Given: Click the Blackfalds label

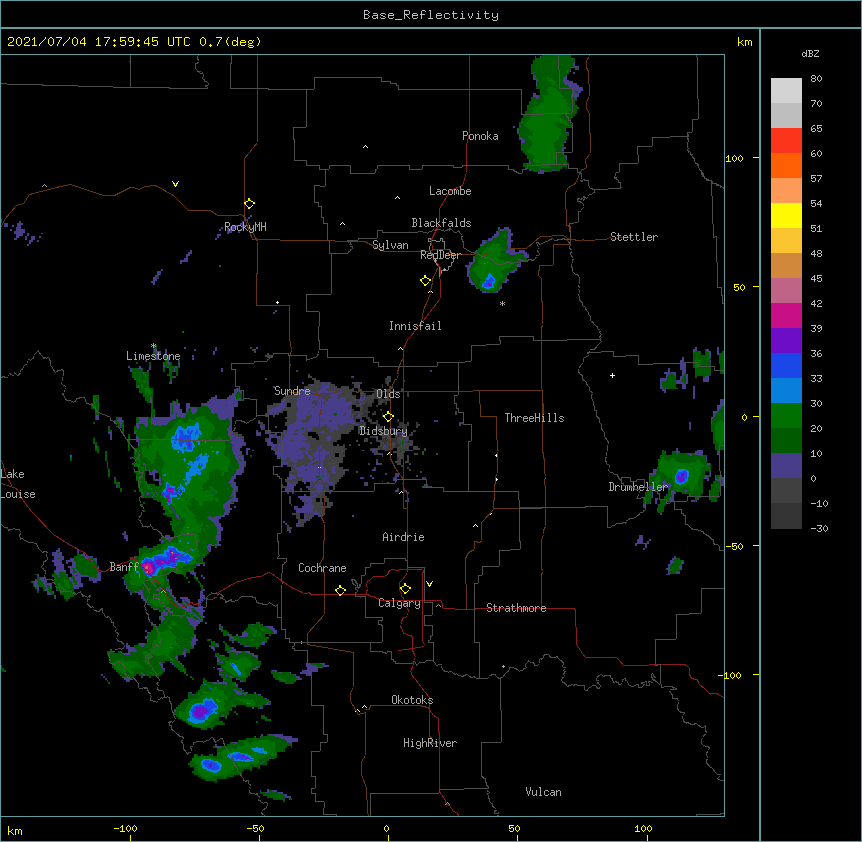Looking at the screenshot, I should [x=441, y=223].
